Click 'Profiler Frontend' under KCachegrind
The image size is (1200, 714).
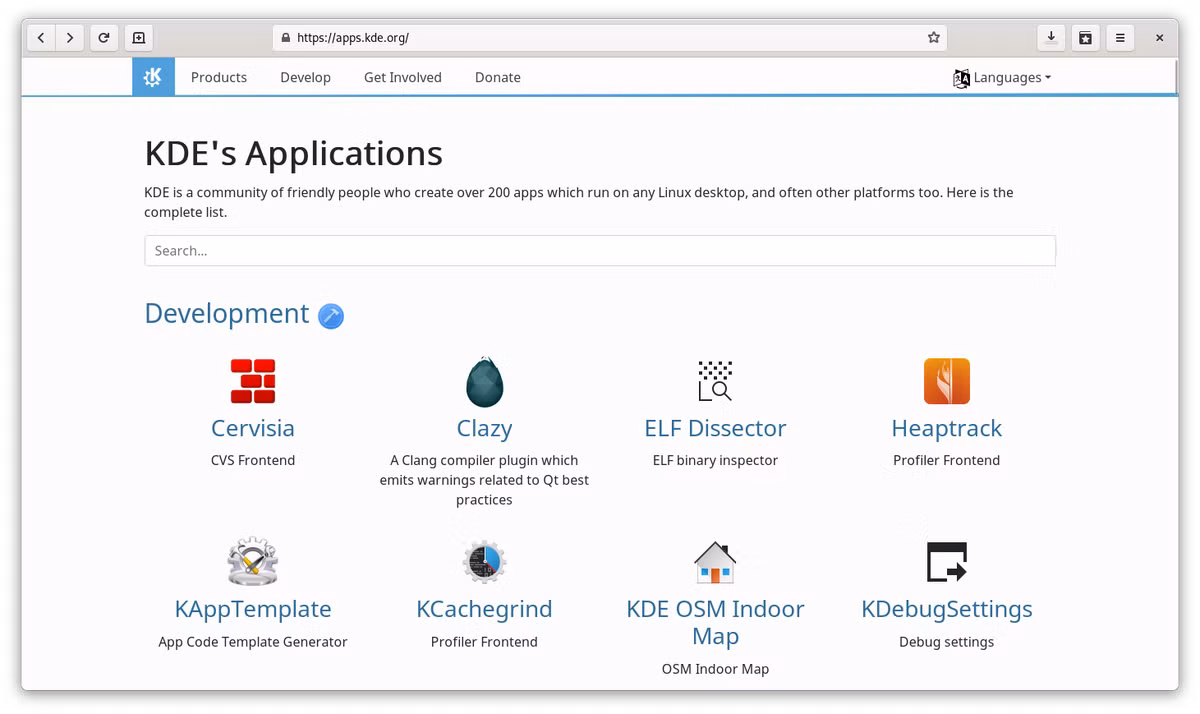pyautogui.click(x=484, y=642)
